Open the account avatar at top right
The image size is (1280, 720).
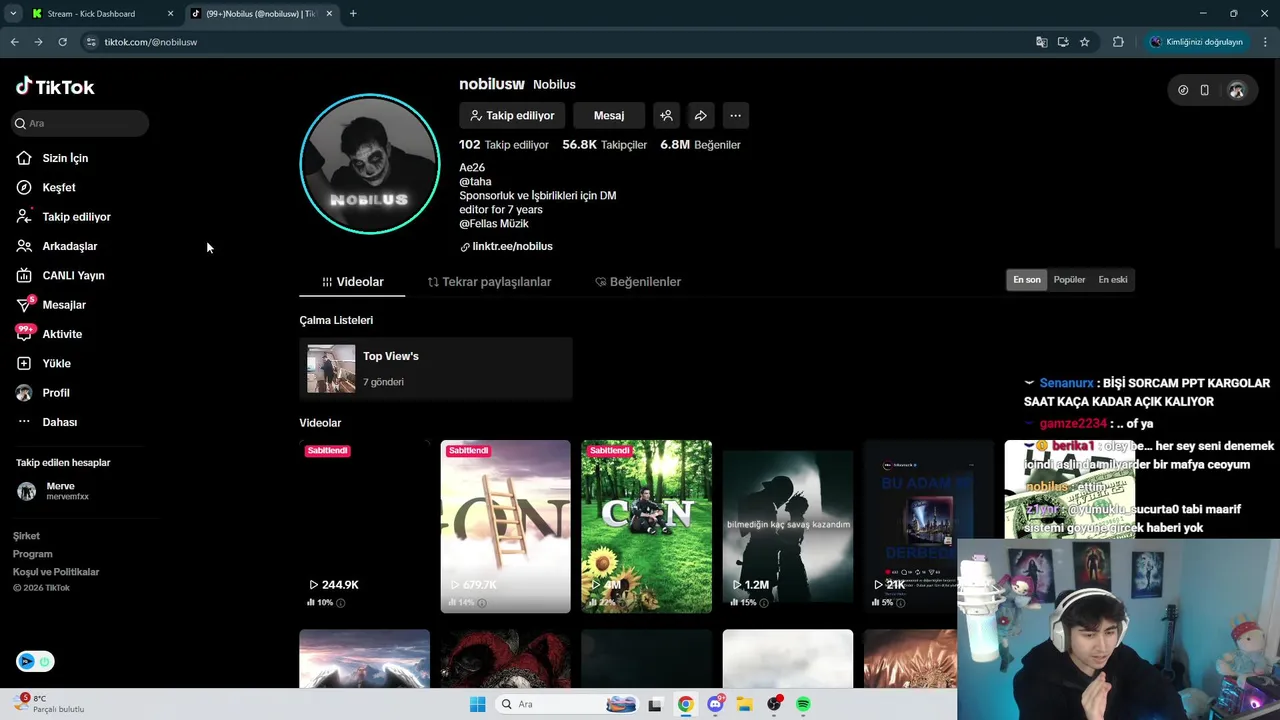click(1237, 90)
